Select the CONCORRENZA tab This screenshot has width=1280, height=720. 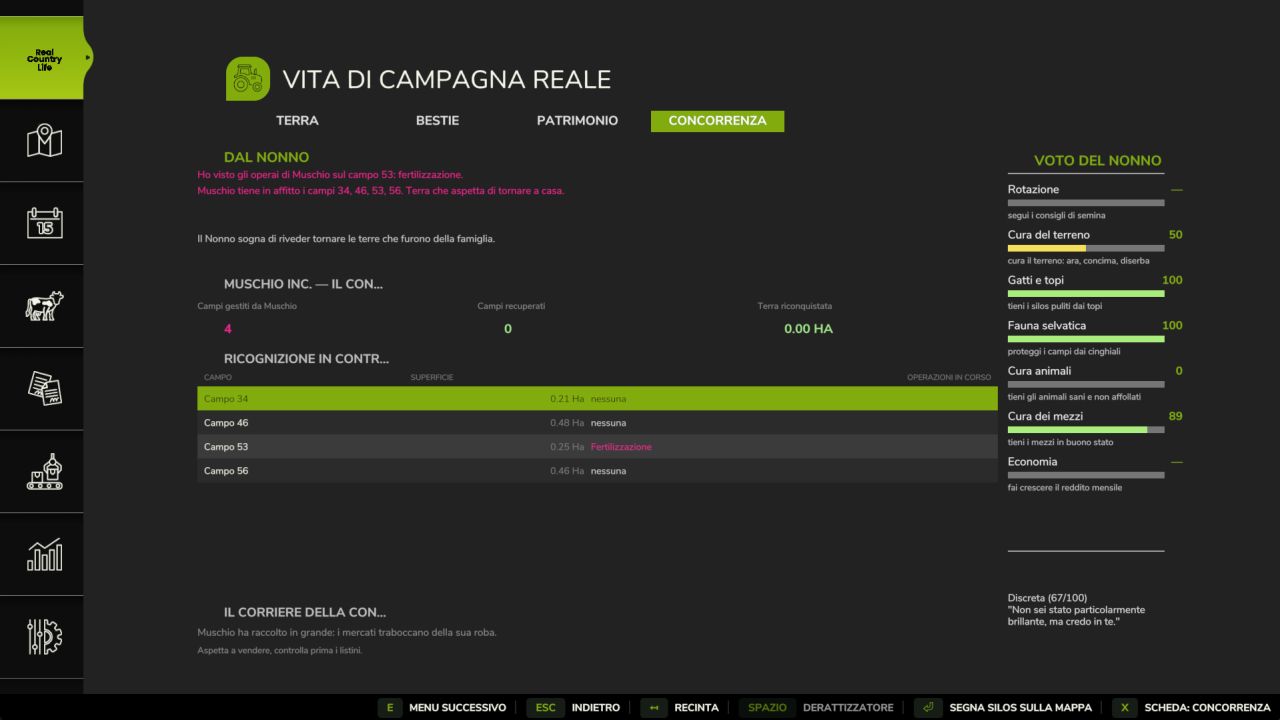[717, 121]
